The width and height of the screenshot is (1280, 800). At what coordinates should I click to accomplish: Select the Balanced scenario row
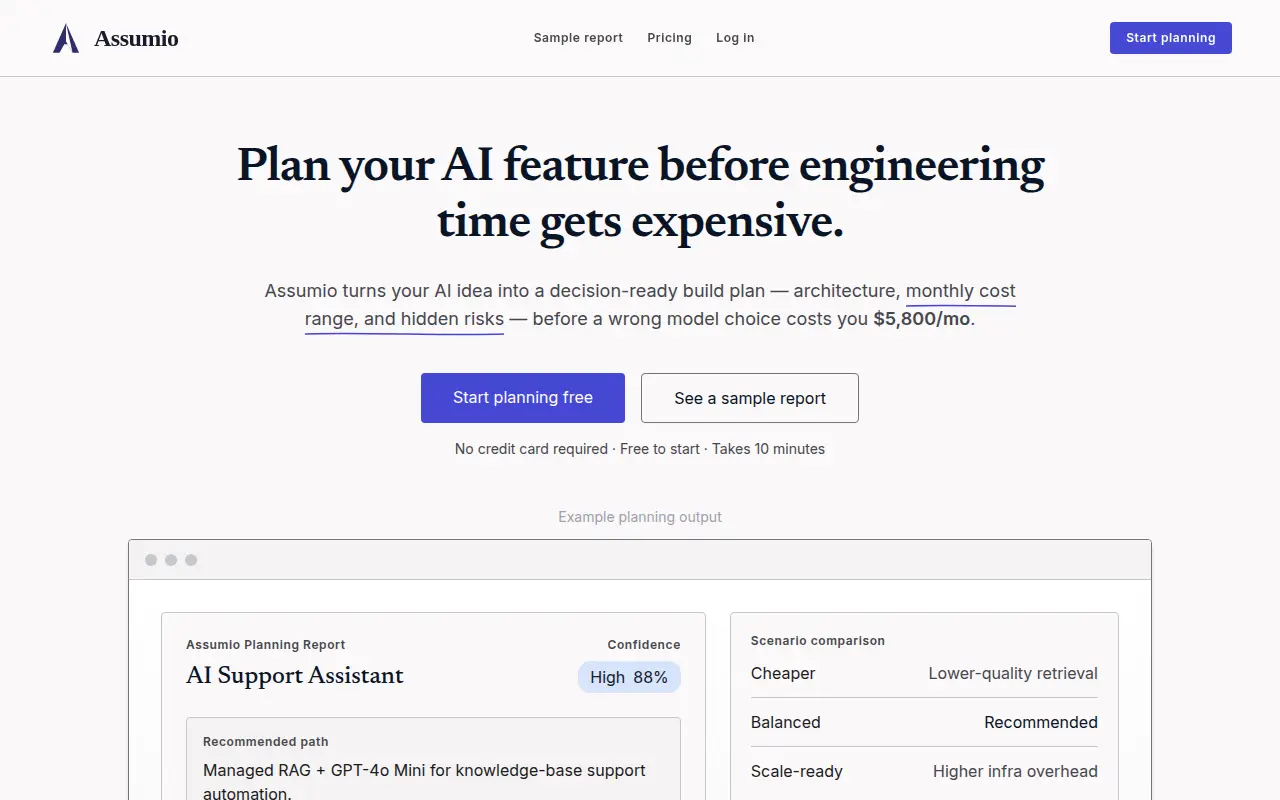pyautogui.click(x=924, y=722)
